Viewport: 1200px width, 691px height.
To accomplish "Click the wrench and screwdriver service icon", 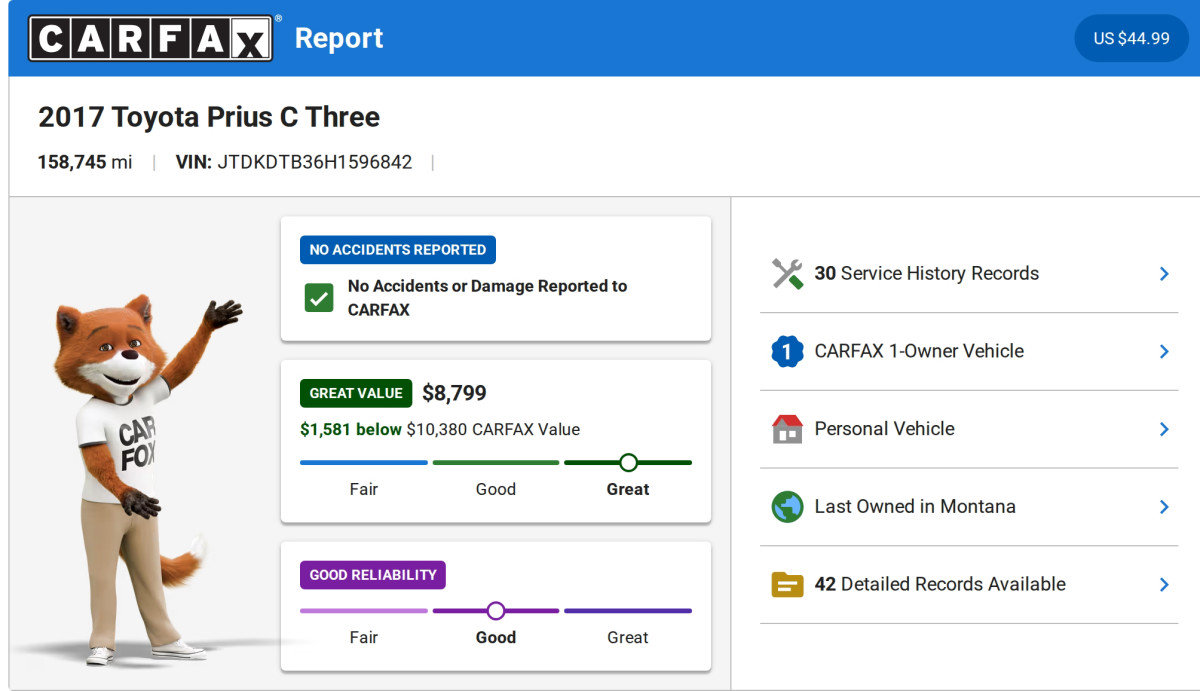I will [x=787, y=273].
